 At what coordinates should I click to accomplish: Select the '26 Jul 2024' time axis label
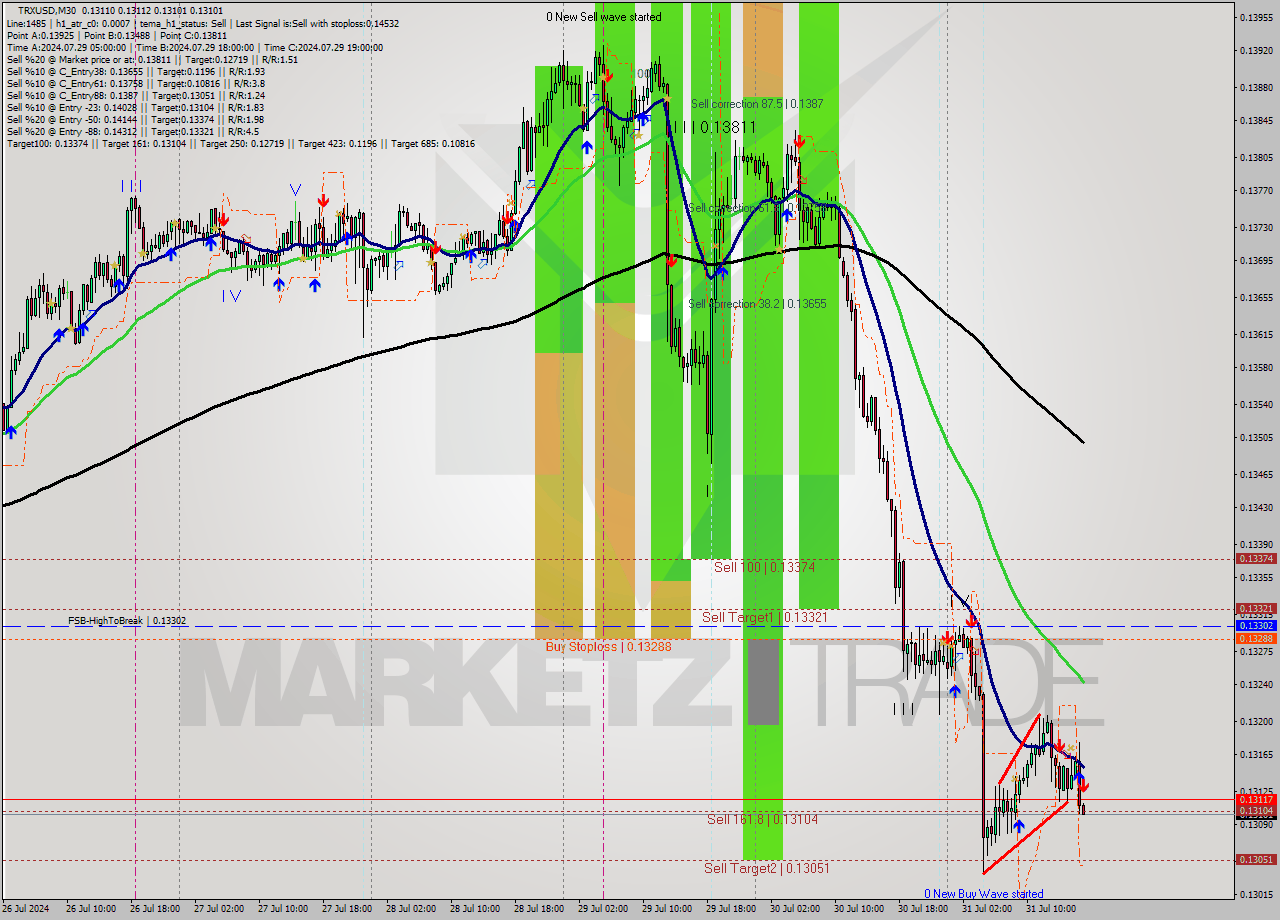point(25,909)
